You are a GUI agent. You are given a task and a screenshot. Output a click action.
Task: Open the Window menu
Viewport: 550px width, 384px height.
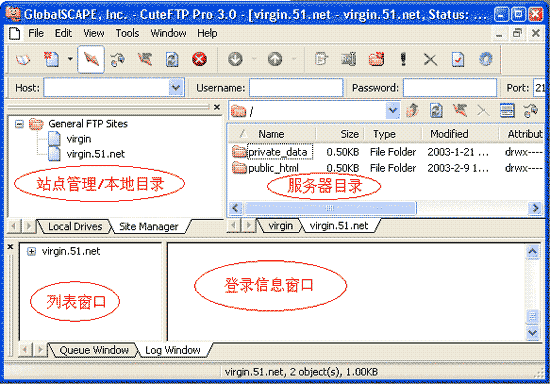(x=168, y=33)
